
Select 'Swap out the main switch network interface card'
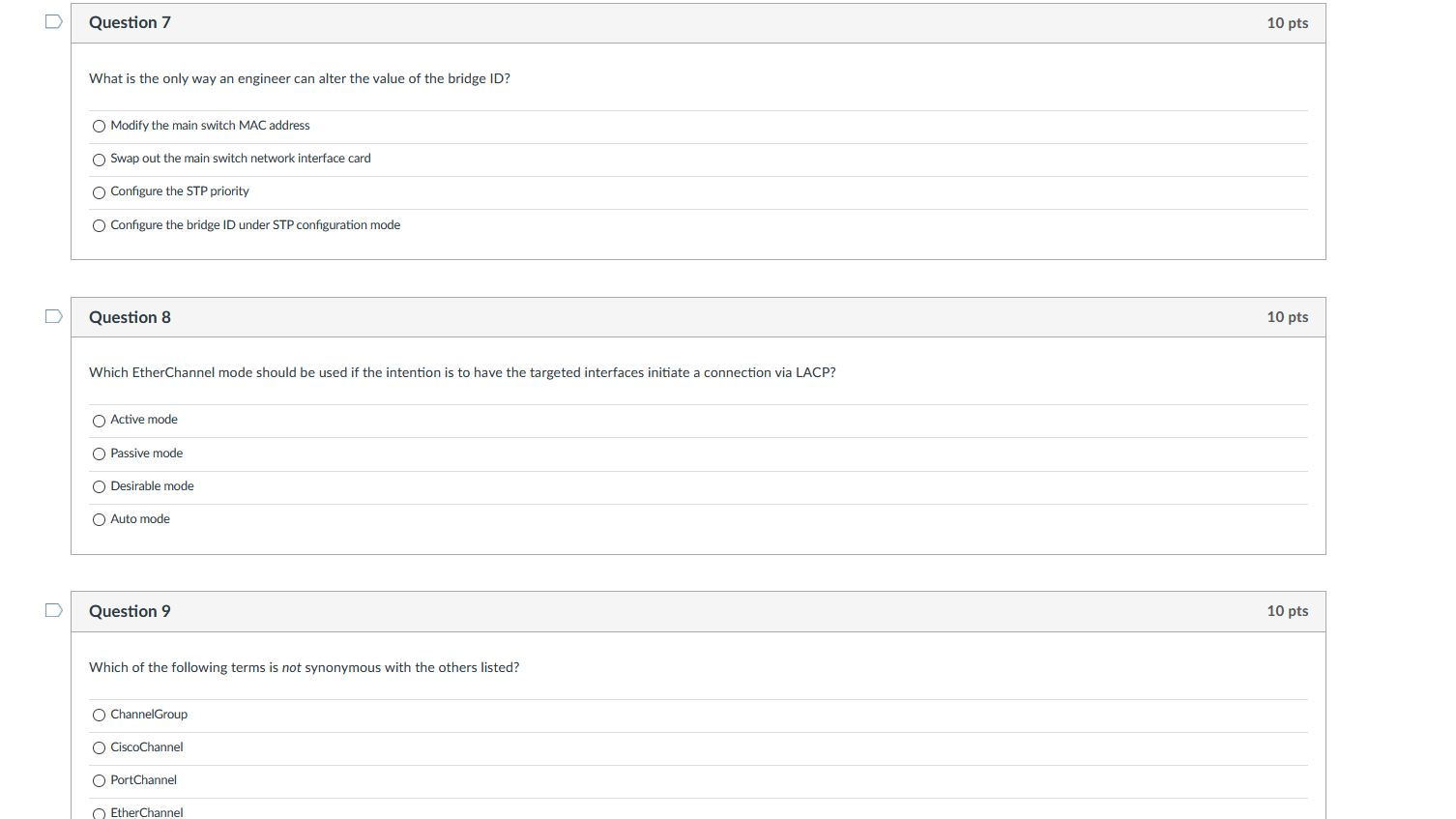tap(99, 159)
